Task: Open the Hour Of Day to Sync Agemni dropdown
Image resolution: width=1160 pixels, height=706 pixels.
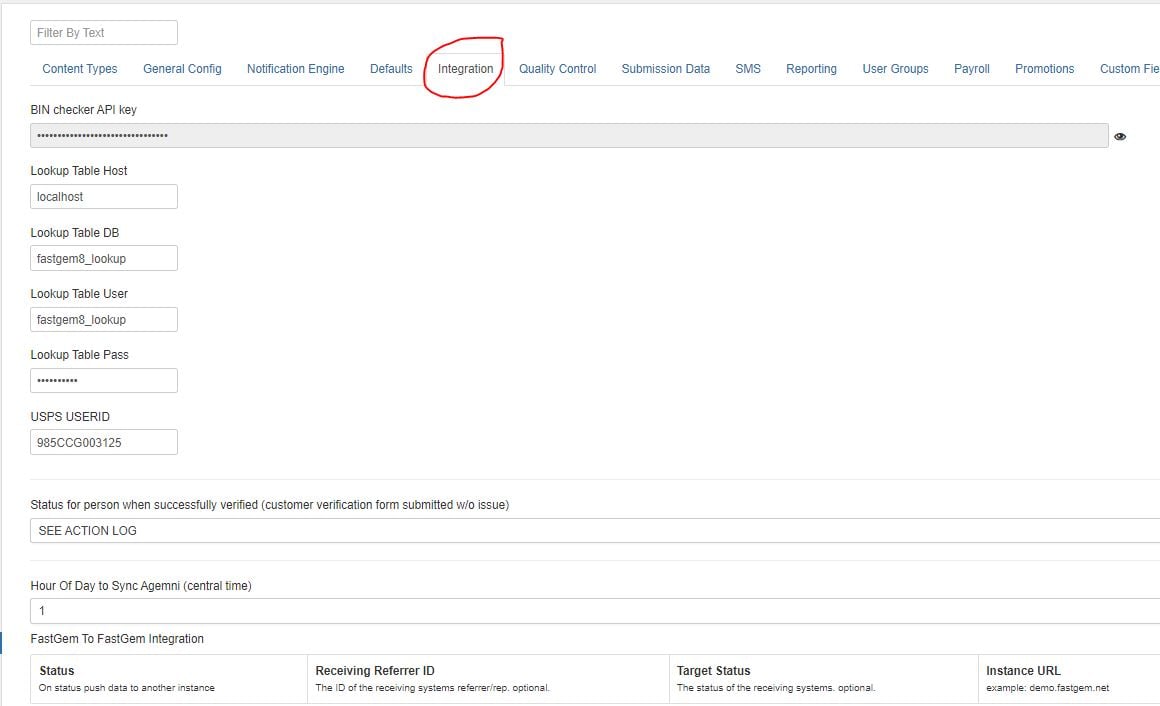Action: [595, 611]
